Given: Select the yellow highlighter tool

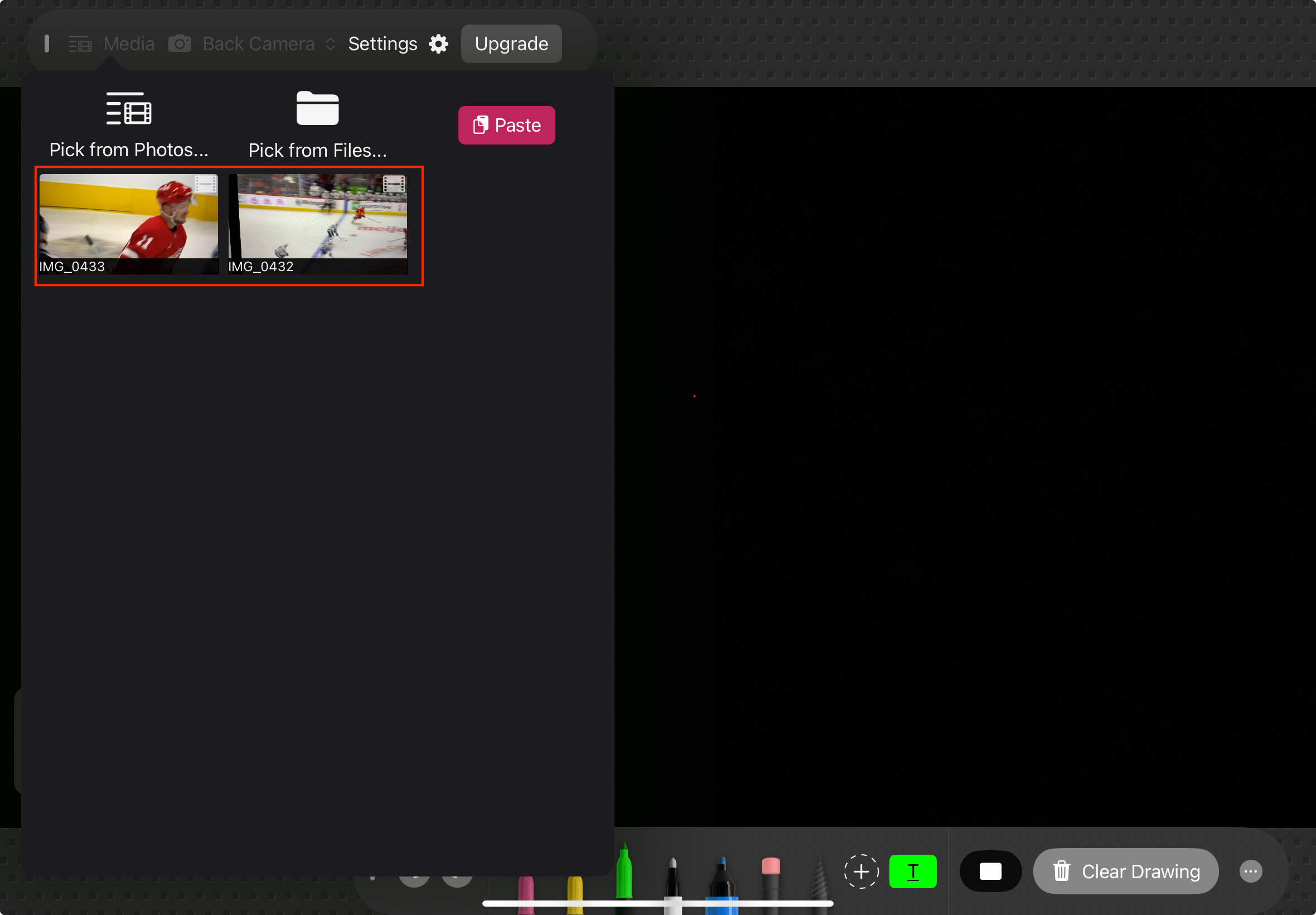Looking at the screenshot, I should [x=575, y=894].
